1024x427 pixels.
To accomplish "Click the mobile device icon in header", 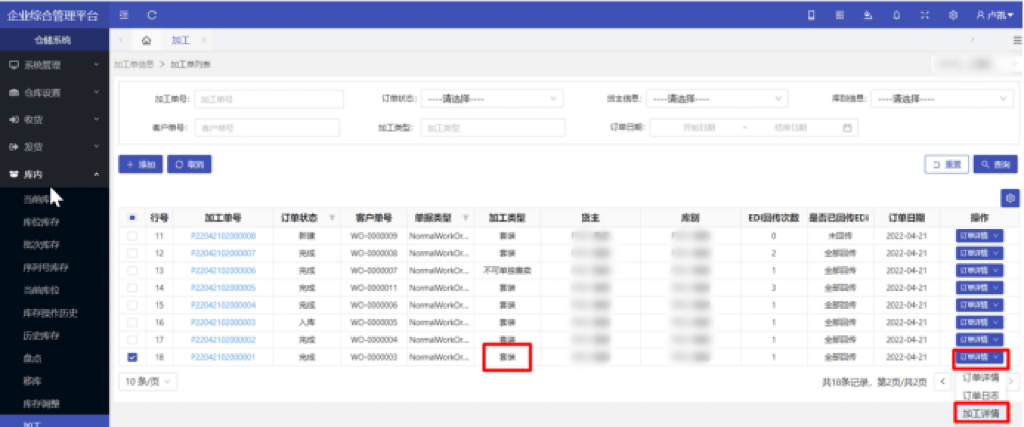I will tap(811, 15).
